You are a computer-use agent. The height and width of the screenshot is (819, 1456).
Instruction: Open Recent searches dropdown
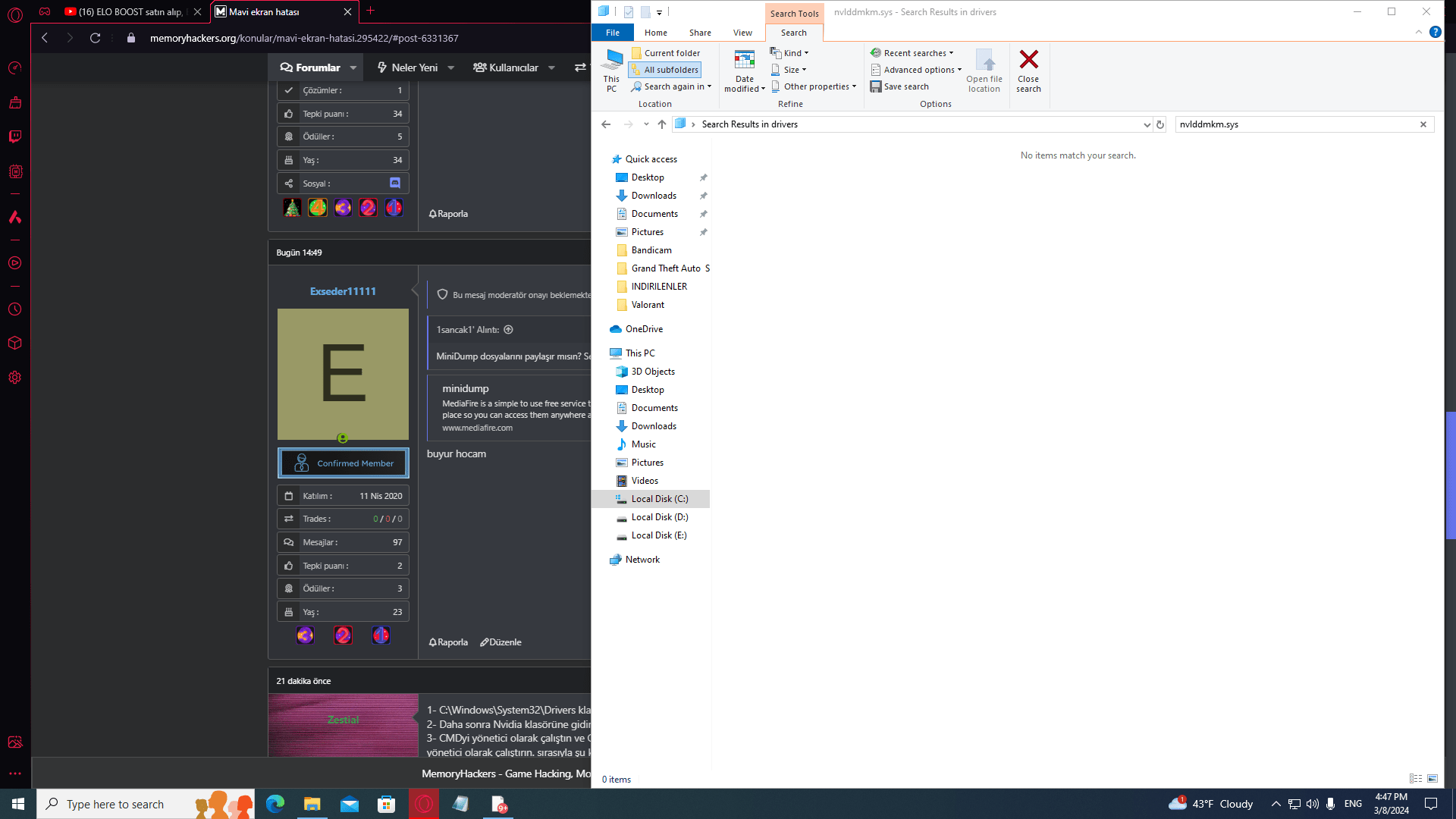tap(912, 53)
